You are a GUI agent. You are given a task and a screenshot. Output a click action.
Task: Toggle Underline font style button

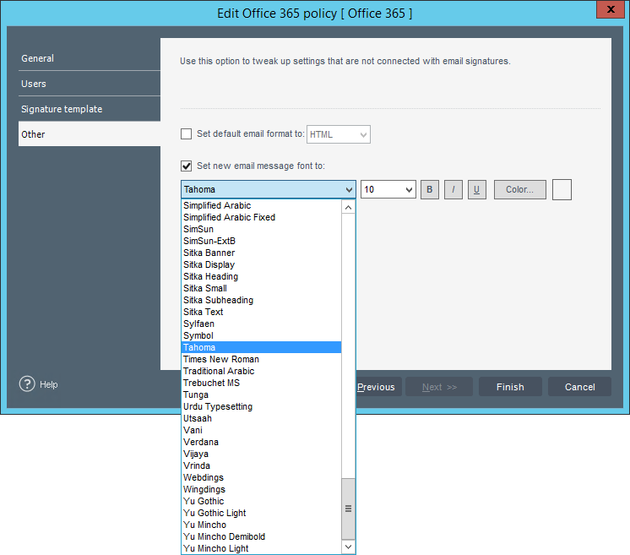[x=477, y=190]
